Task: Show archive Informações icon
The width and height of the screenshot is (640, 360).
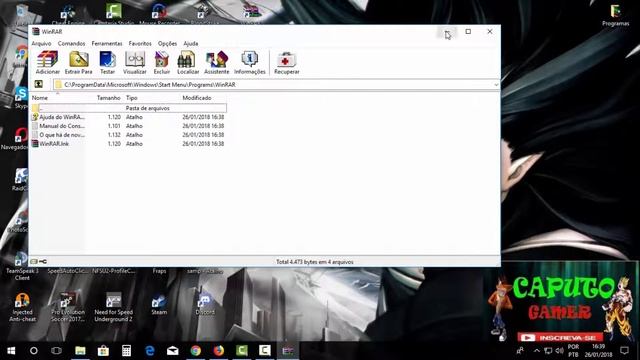Action: [250, 62]
